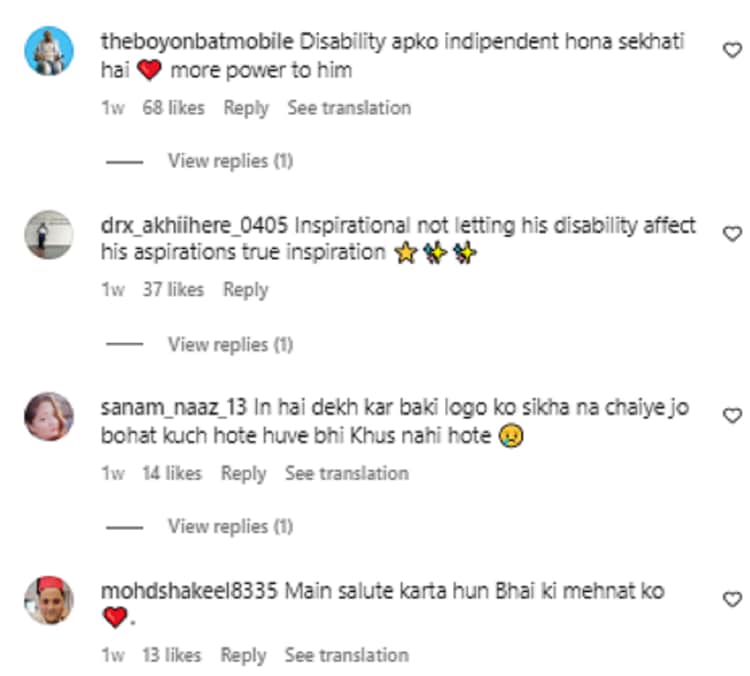Expand replies under sanam_naaz_13's comment

[230, 527]
